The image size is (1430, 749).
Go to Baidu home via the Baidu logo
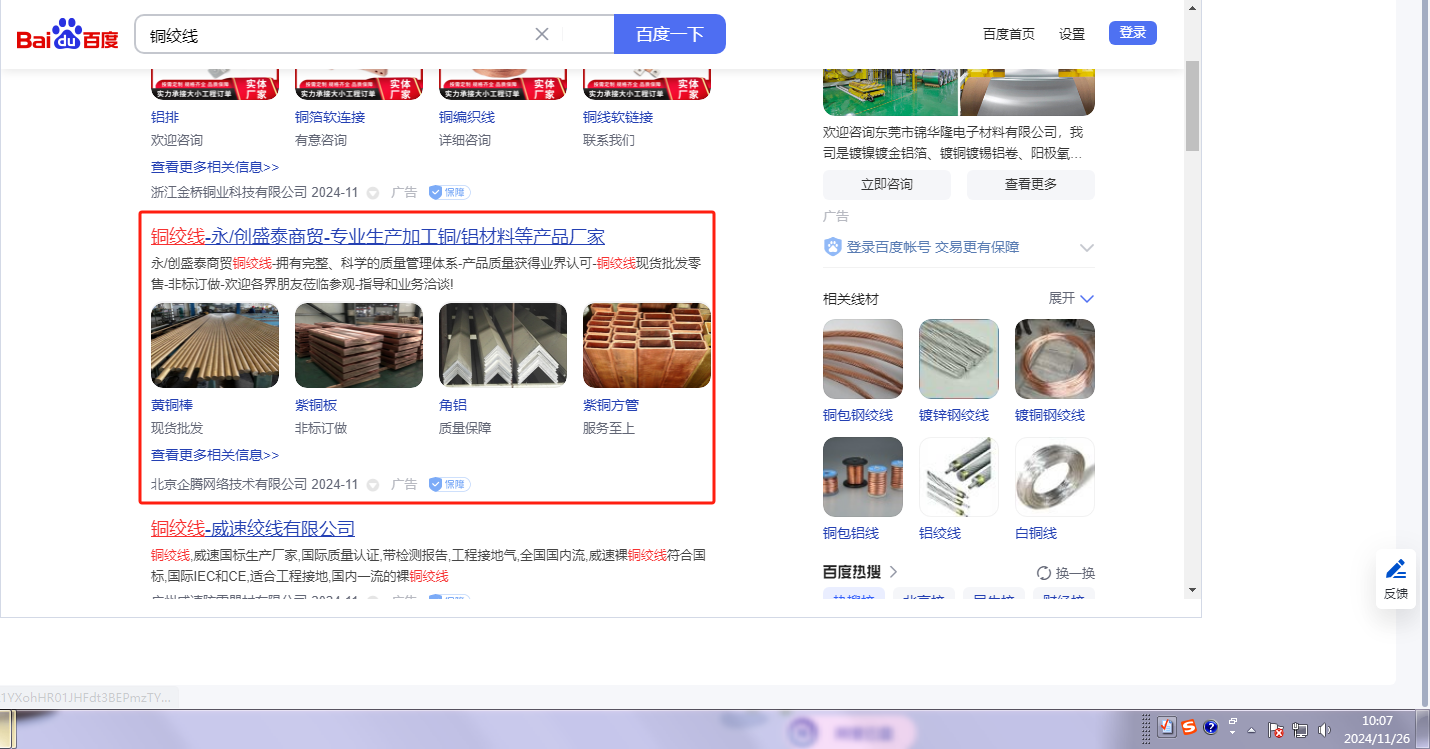(x=67, y=35)
